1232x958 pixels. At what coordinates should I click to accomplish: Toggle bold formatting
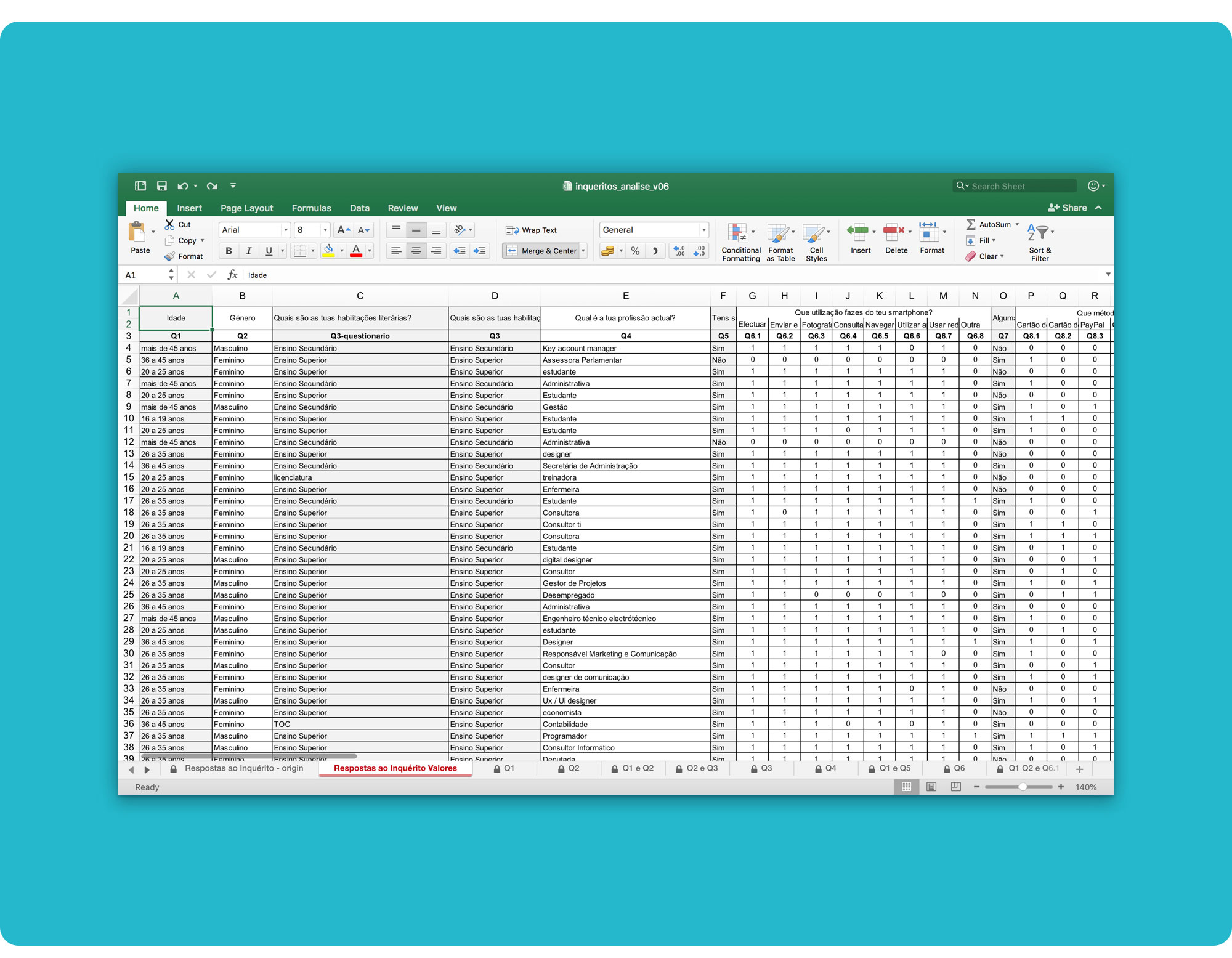[229, 251]
